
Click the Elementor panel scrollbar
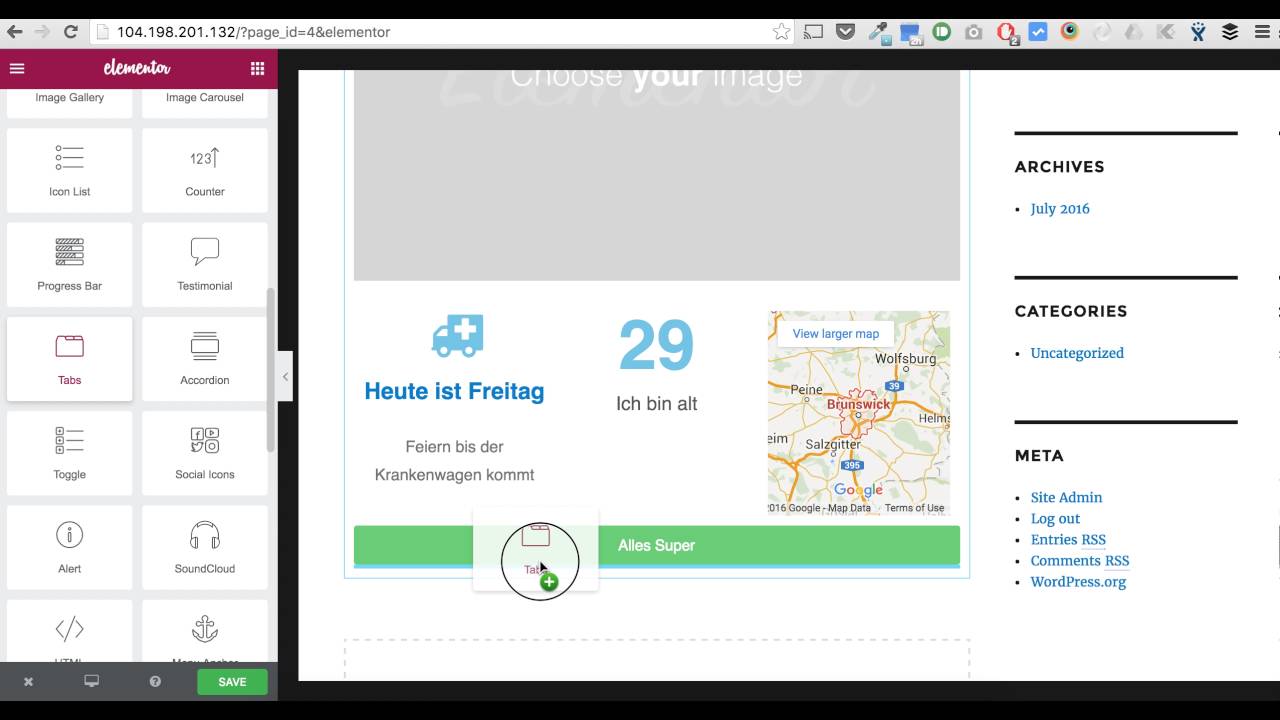coord(270,370)
